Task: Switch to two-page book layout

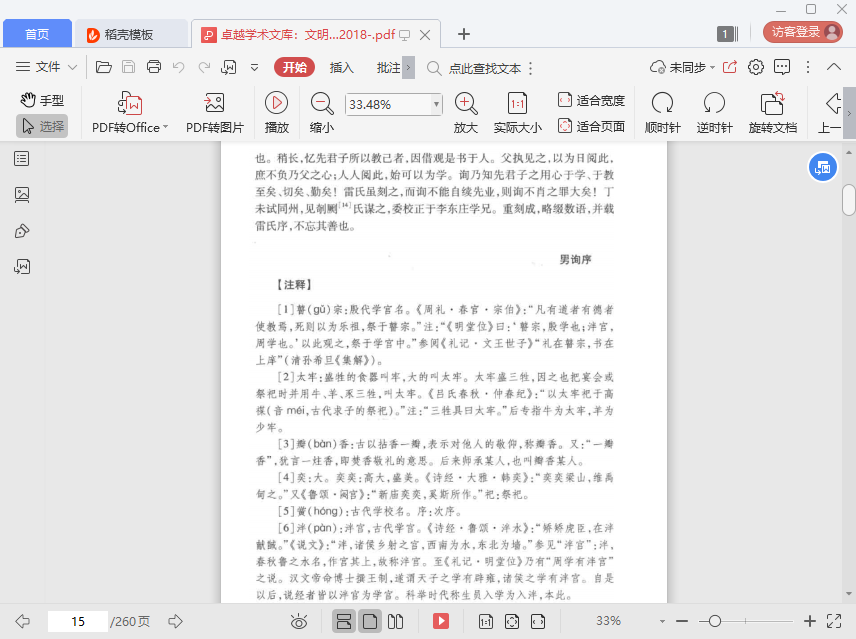Action: coord(395,621)
